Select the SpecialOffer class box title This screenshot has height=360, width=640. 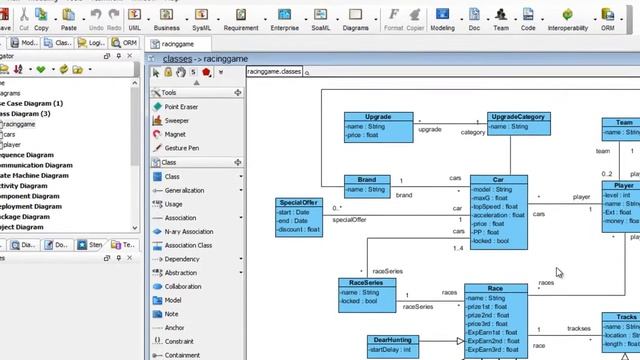pos(298,202)
